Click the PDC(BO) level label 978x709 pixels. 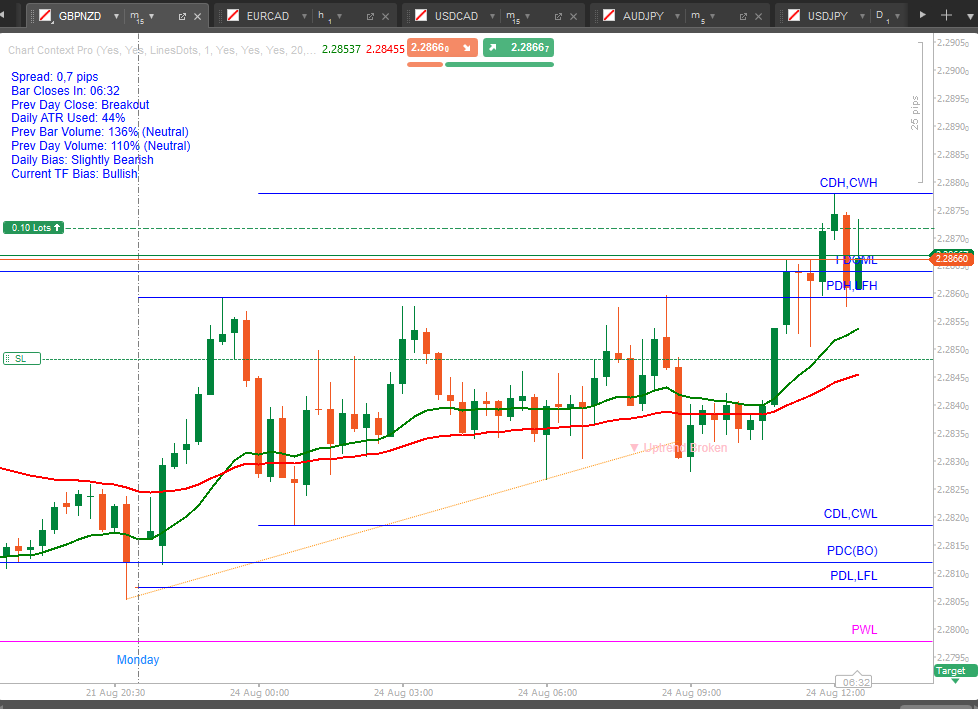pos(852,551)
